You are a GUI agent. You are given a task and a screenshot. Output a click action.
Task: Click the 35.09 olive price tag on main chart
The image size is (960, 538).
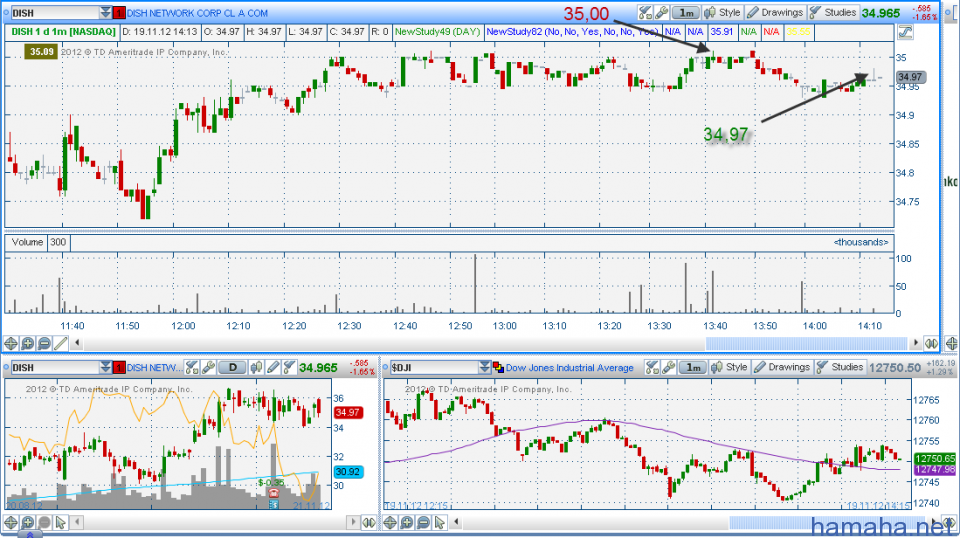click(x=41, y=52)
